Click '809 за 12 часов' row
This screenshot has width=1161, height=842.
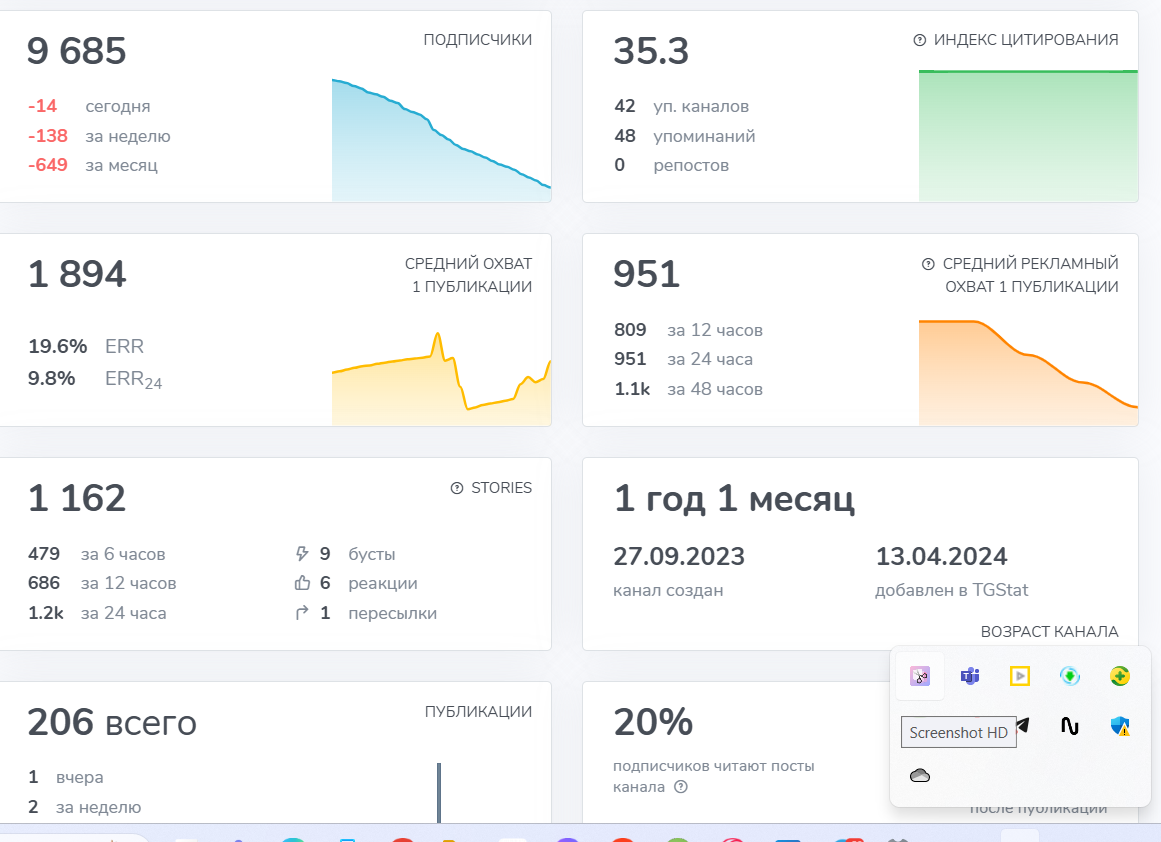689,330
